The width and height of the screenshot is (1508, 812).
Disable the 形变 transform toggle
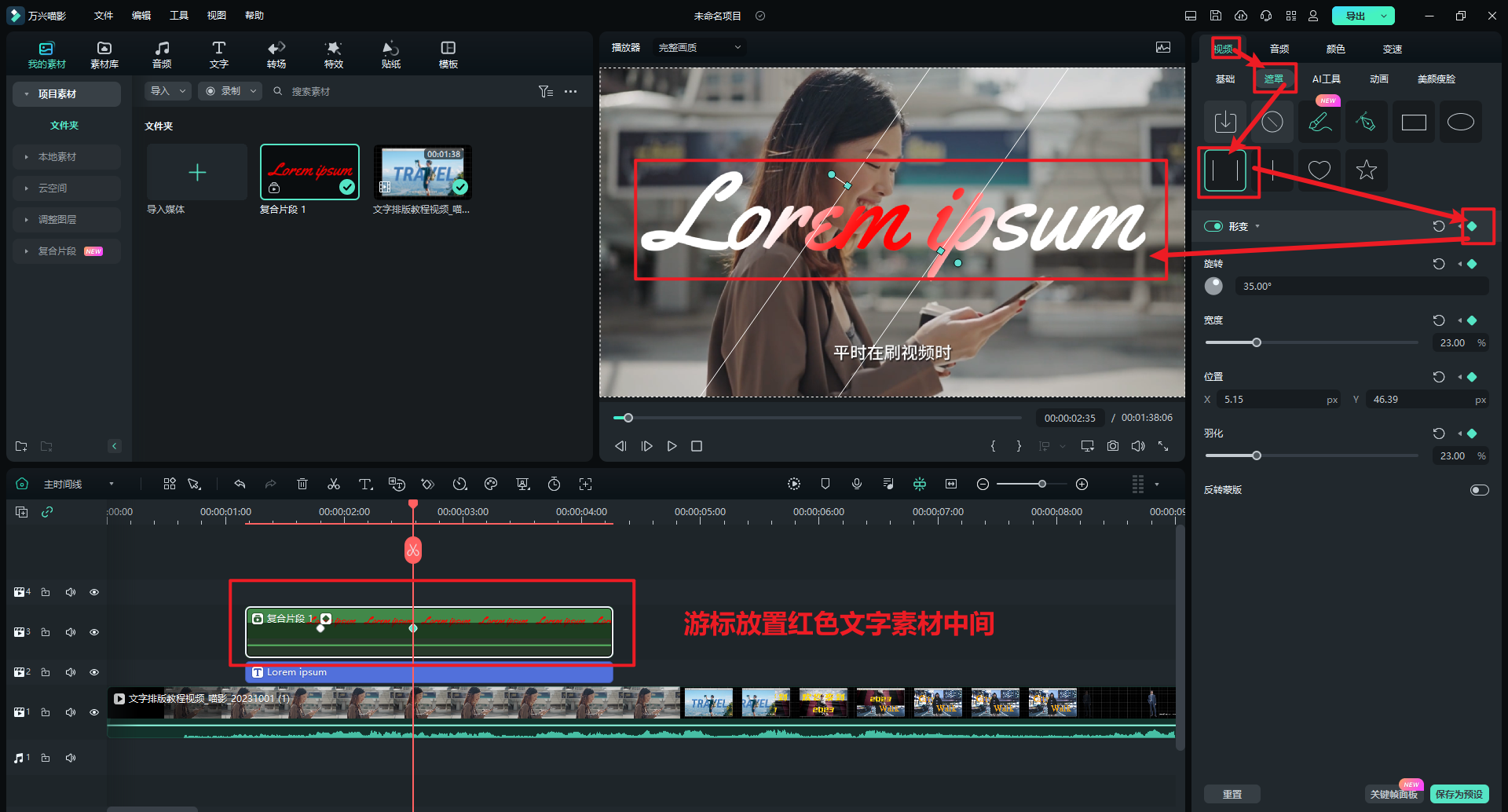pyautogui.click(x=1213, y=226)
